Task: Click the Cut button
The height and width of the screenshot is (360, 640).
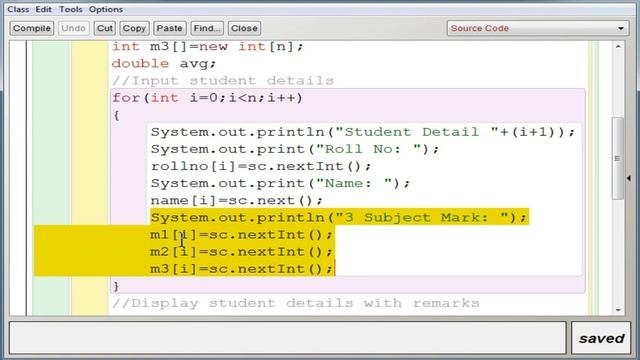Action: [104, 28]
